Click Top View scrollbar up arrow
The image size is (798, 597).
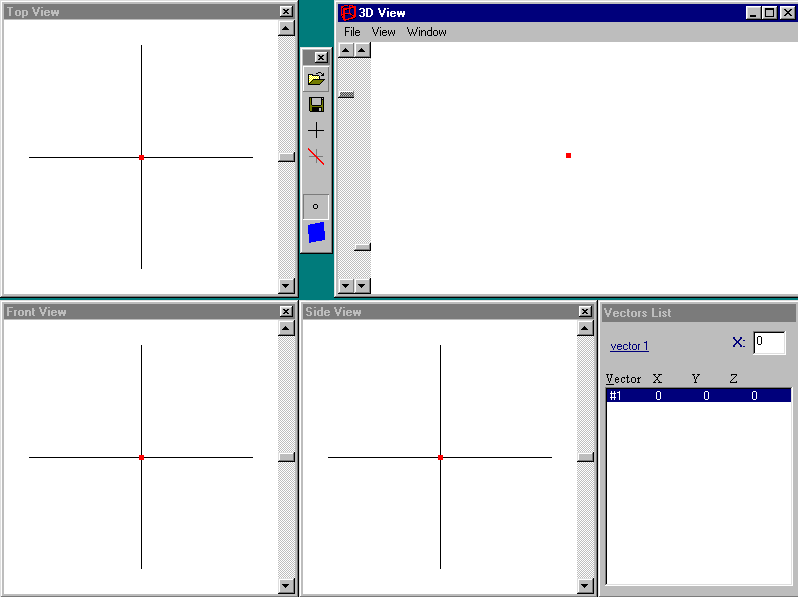click(x=286, y=29)
